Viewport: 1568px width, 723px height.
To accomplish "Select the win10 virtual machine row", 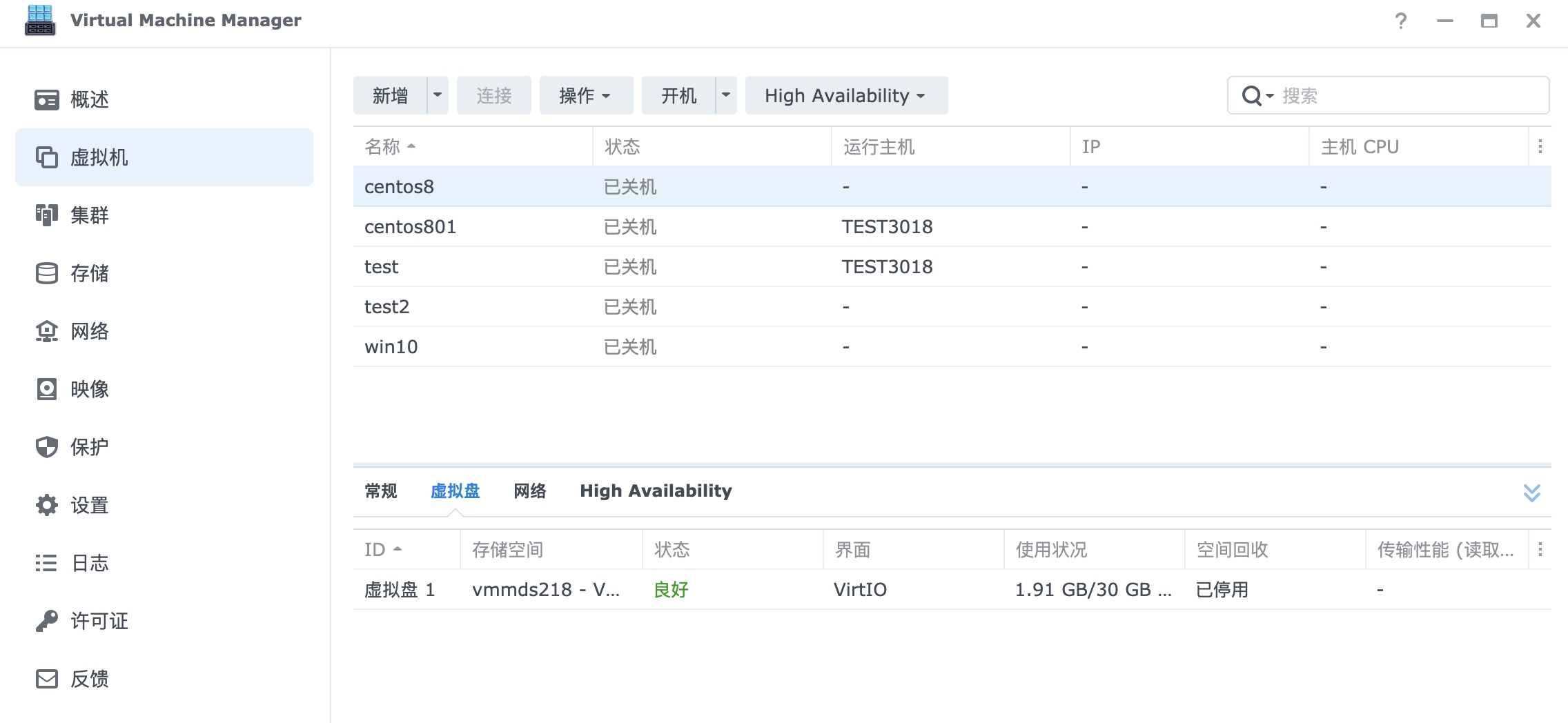I will (952, 346).
